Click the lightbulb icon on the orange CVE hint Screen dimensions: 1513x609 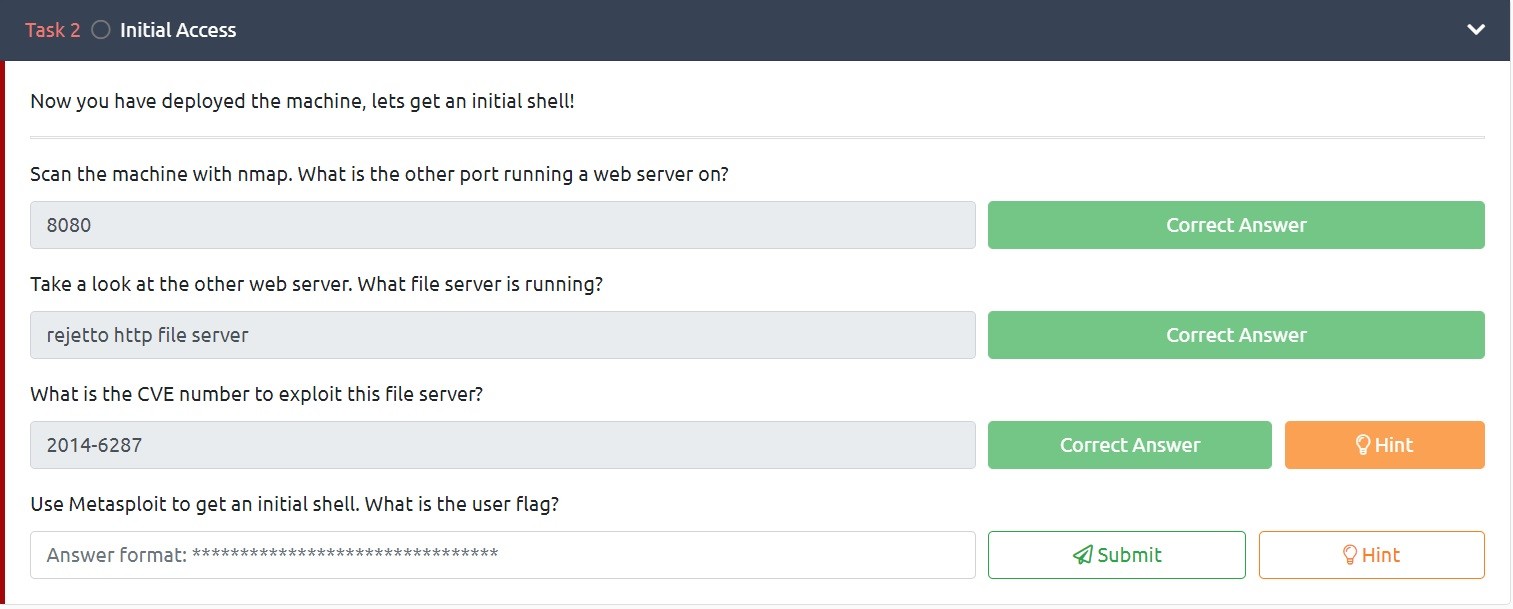(x=1362, y=445)
